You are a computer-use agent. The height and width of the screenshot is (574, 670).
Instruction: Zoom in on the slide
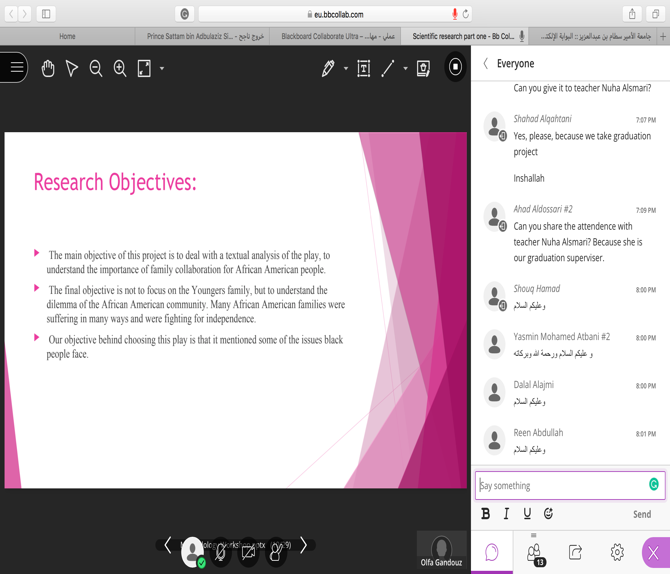(x=120, y=68)
